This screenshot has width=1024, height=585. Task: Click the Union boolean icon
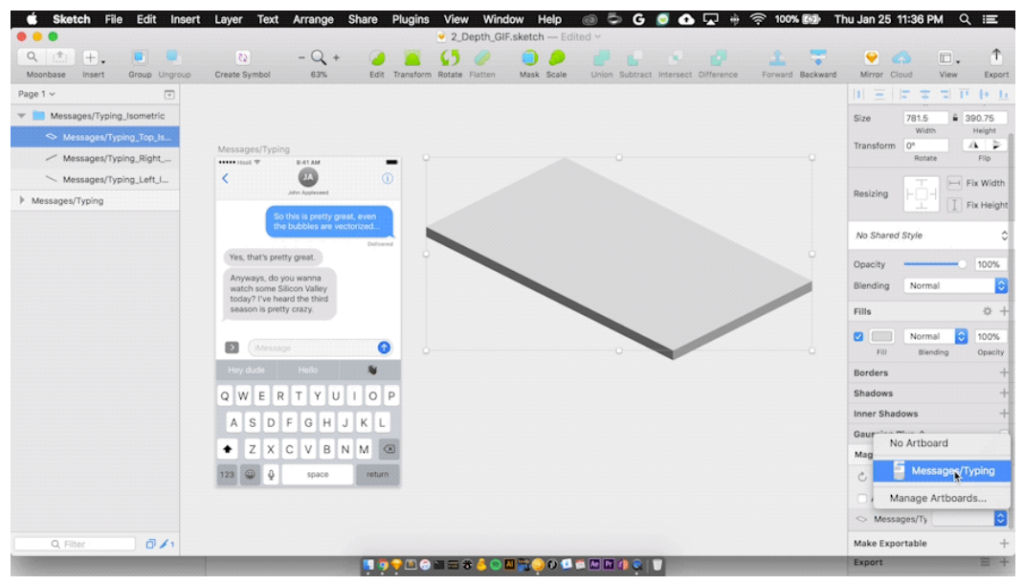click(x=601, y=58)
